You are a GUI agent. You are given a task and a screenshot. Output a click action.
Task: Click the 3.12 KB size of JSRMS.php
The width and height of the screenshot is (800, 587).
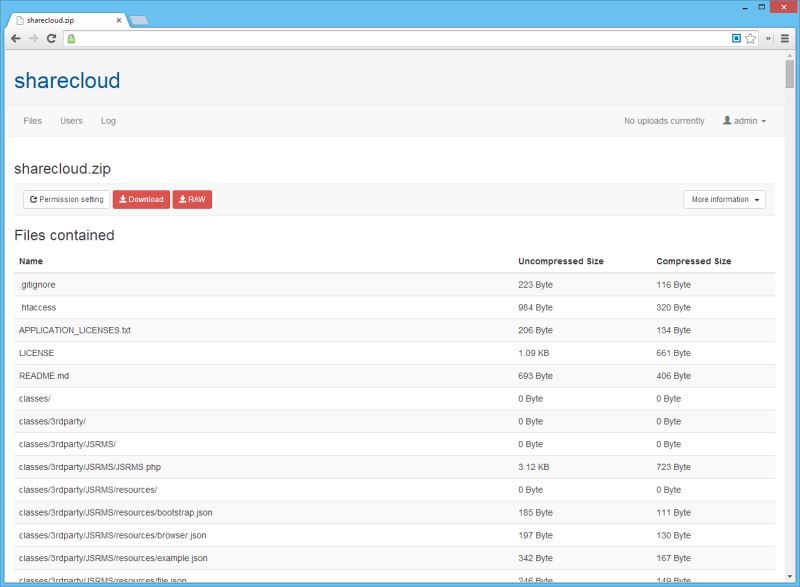[534, 467]
